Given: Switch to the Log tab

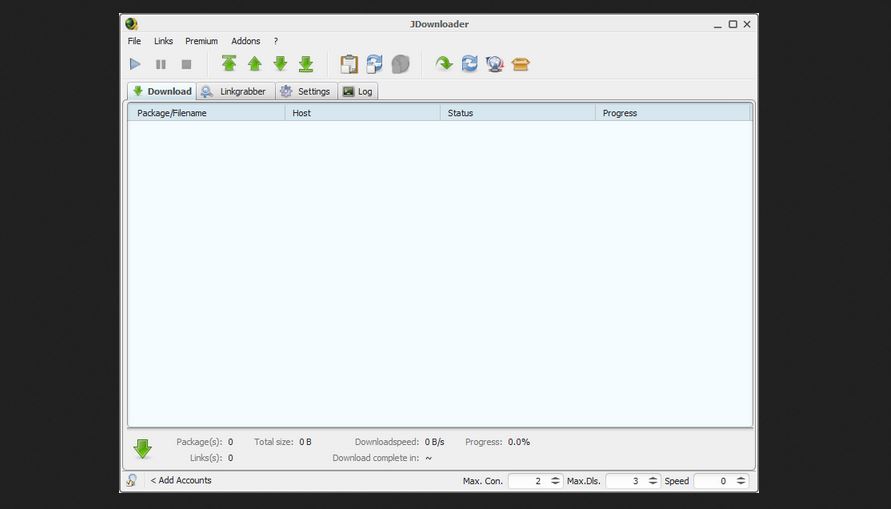Looking at the screenshot, I should [358, 91].
